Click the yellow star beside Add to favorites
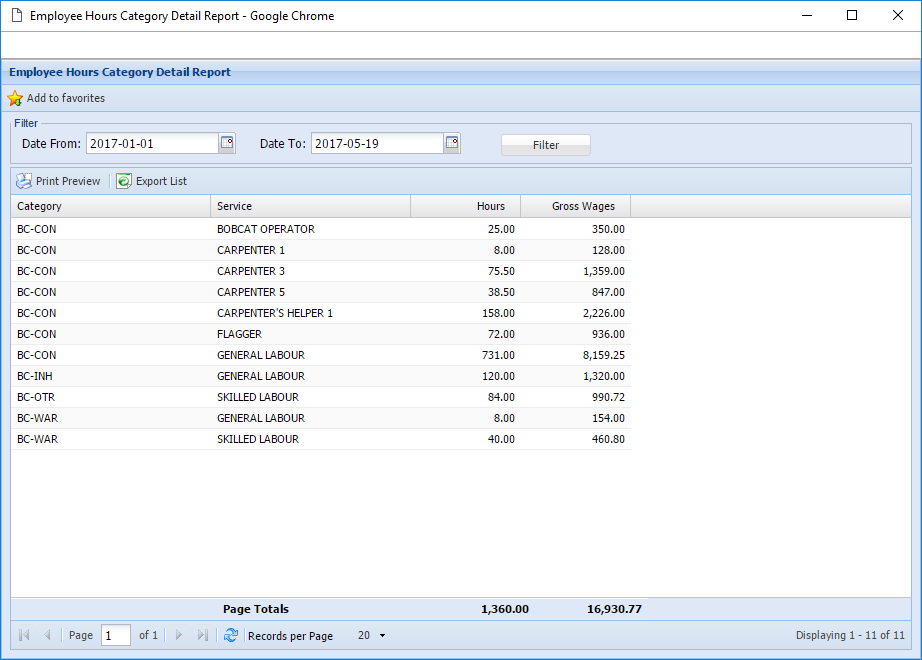The image size is (922, 660). [15, 98]
